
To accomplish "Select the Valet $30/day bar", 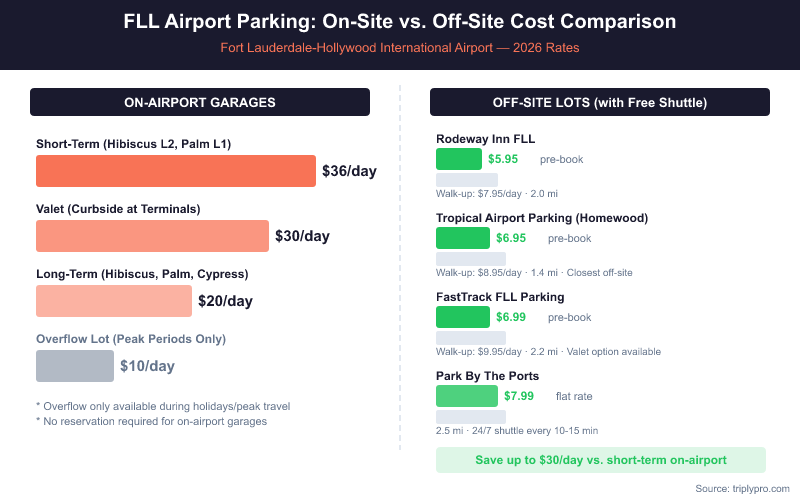I will tap(152, 236).
